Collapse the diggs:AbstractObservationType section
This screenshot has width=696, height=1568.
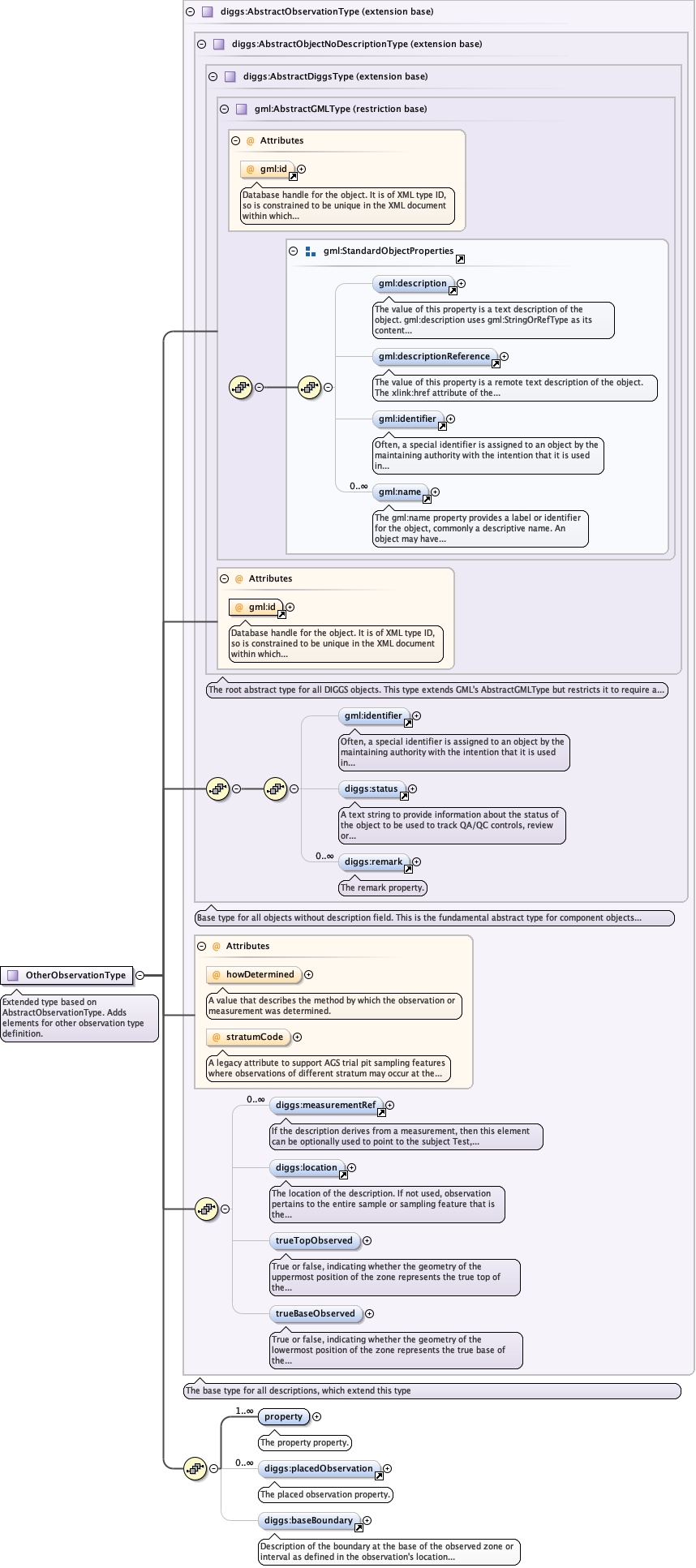pos(190,12)
